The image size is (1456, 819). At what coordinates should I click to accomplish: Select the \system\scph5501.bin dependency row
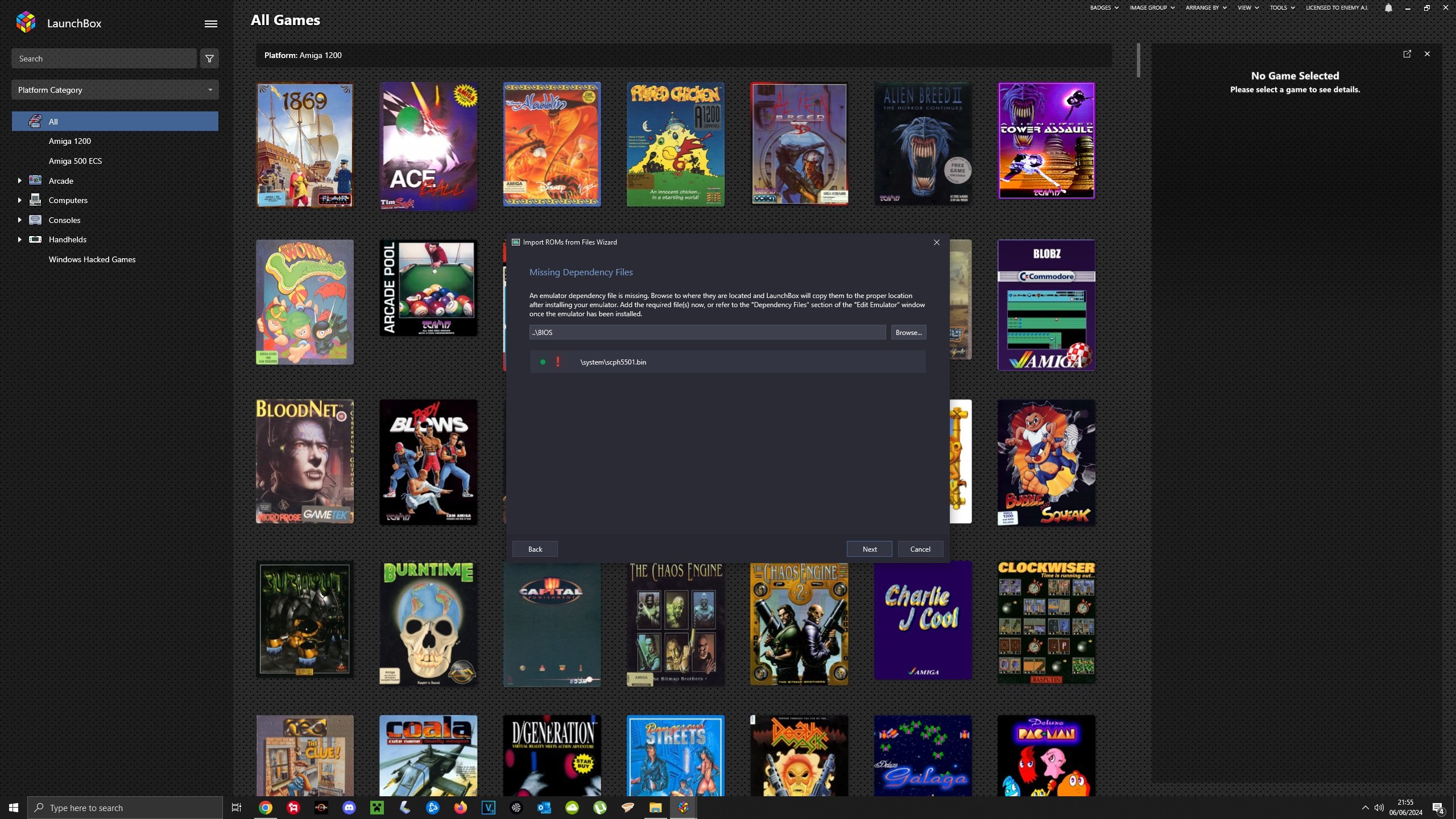pyautogui.click(x=727, y=362)
